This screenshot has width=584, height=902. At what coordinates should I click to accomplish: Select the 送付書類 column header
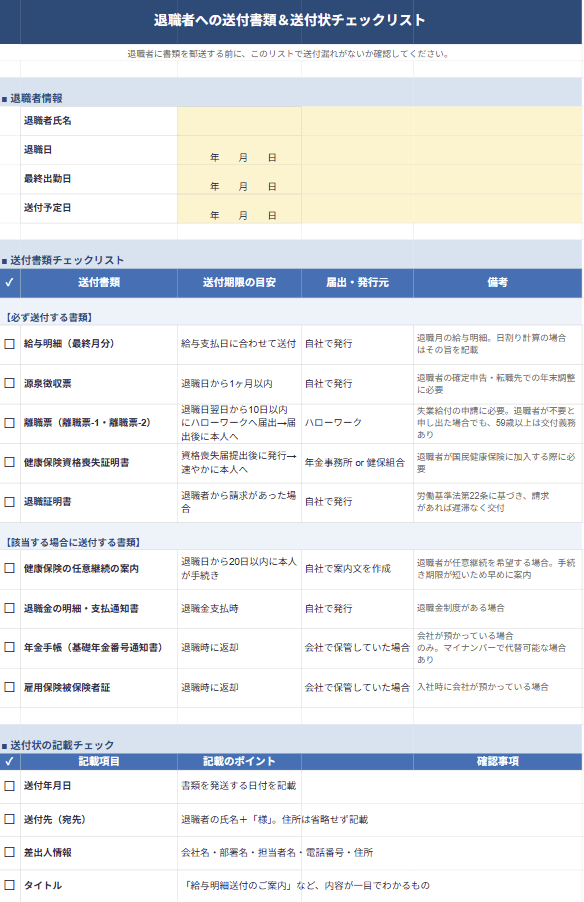click(99, 282)
